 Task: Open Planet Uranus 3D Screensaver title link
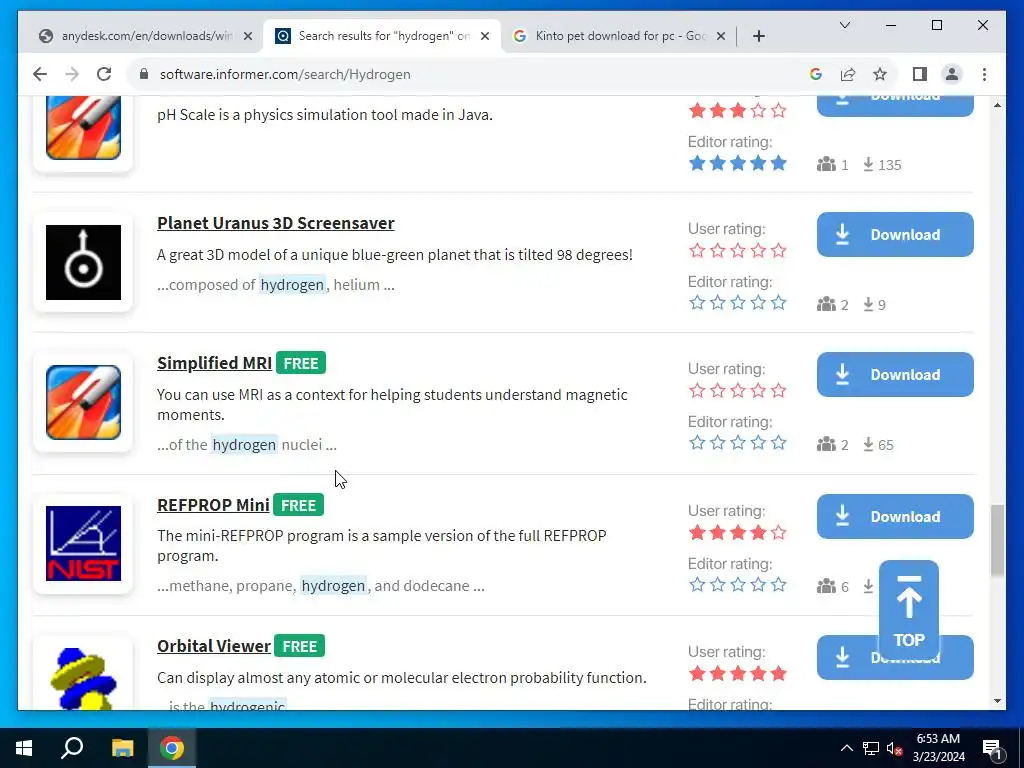pyautogui.click(x=276, y=223)
